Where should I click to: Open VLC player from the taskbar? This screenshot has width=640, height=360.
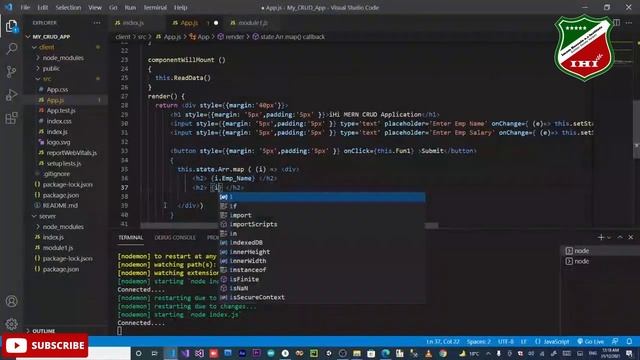tap(429, 353)
